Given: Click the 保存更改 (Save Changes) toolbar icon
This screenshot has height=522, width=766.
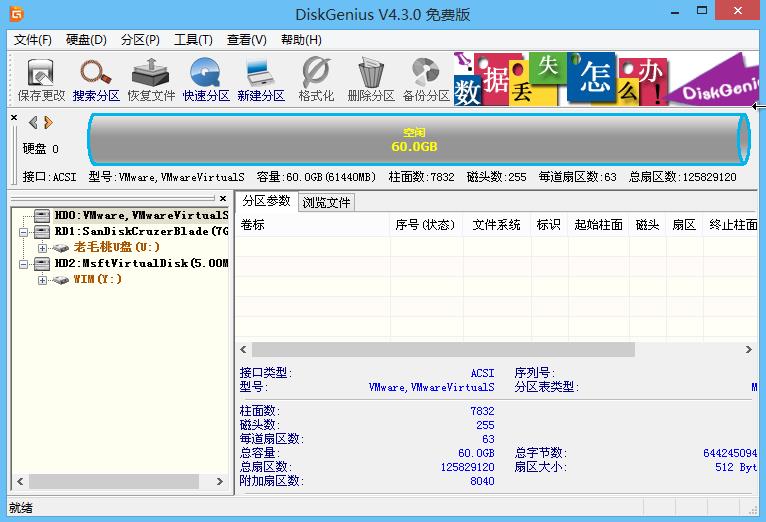Looking at the screenshot, I should [x=41, y=80].
